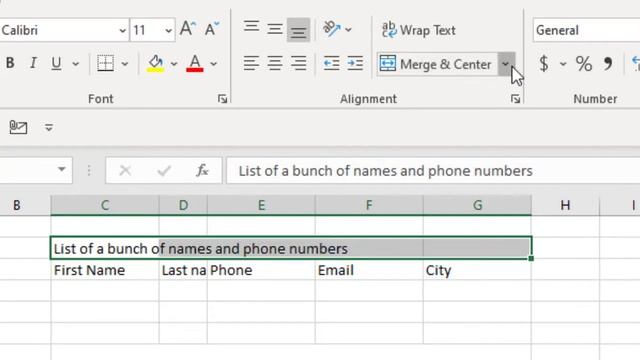
Task: Open text Orientation tool
Action: (331, 29)
